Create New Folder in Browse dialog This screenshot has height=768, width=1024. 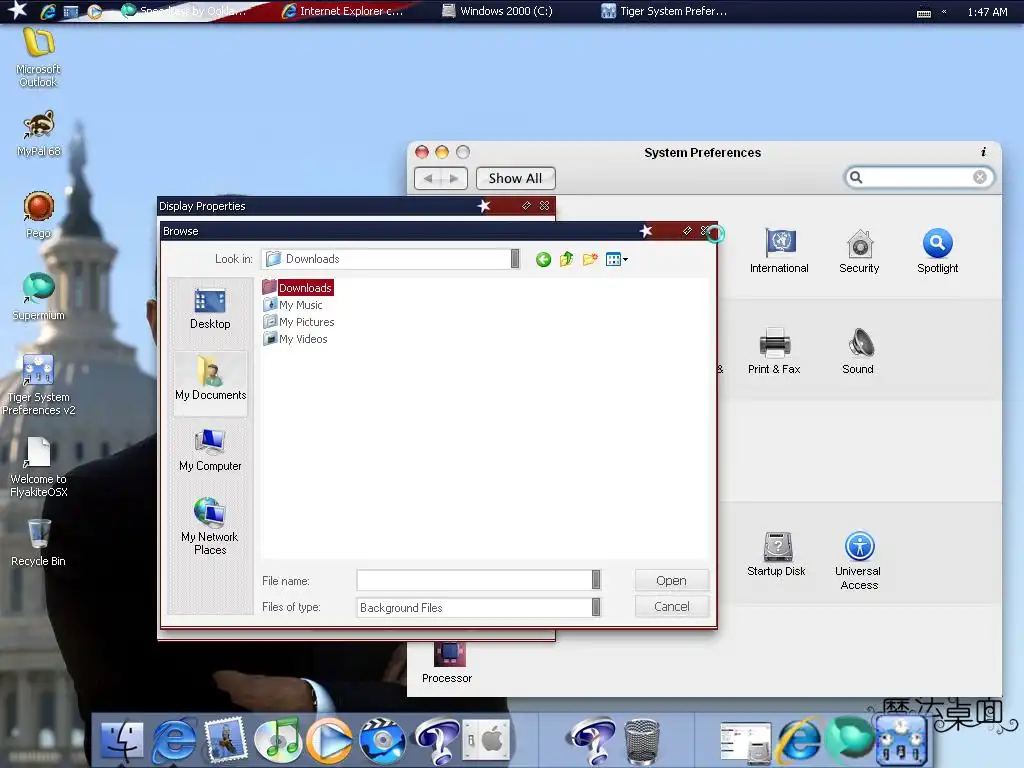coord(590,259)
